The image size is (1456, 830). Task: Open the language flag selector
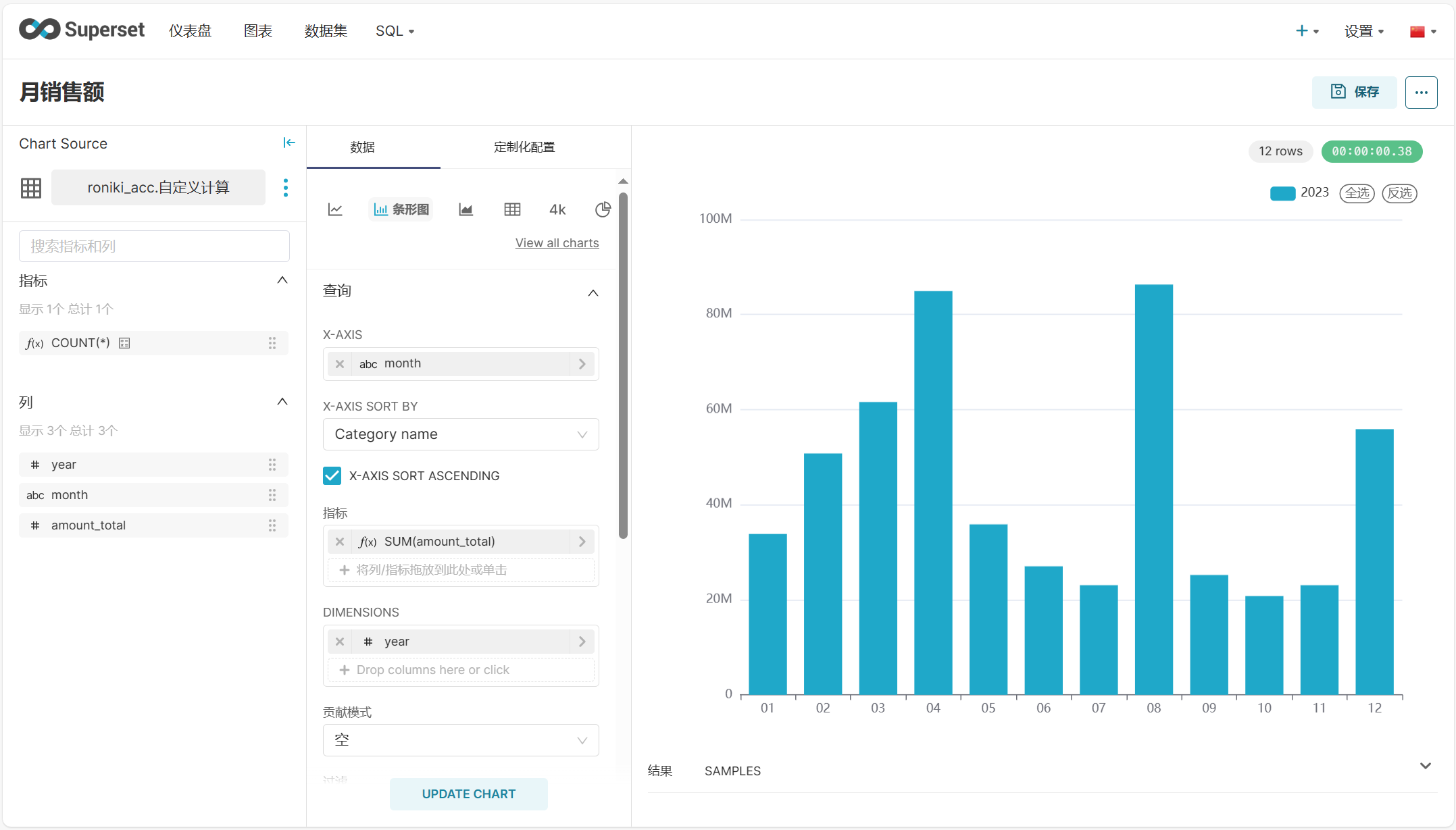1423,31
